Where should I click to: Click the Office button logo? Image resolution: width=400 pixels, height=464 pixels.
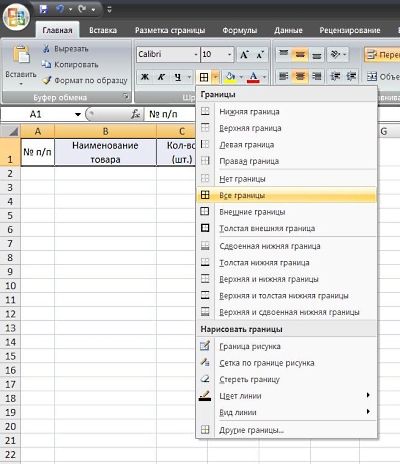(x=16, y=17)
